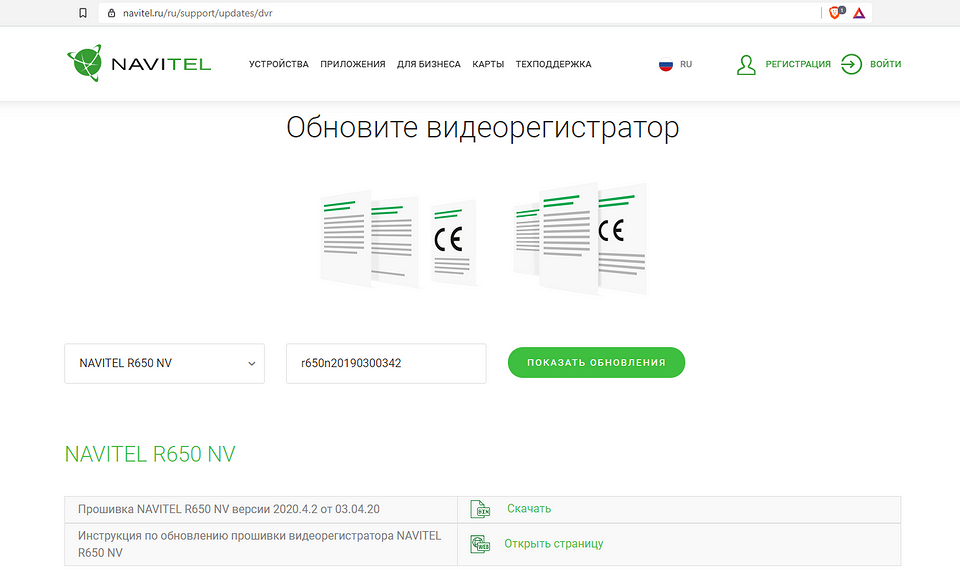The height and width of the screenshot is (584, 960).
Task: Open the Brave Shields icon in the toolbar
Action: [x=832, y=13]
